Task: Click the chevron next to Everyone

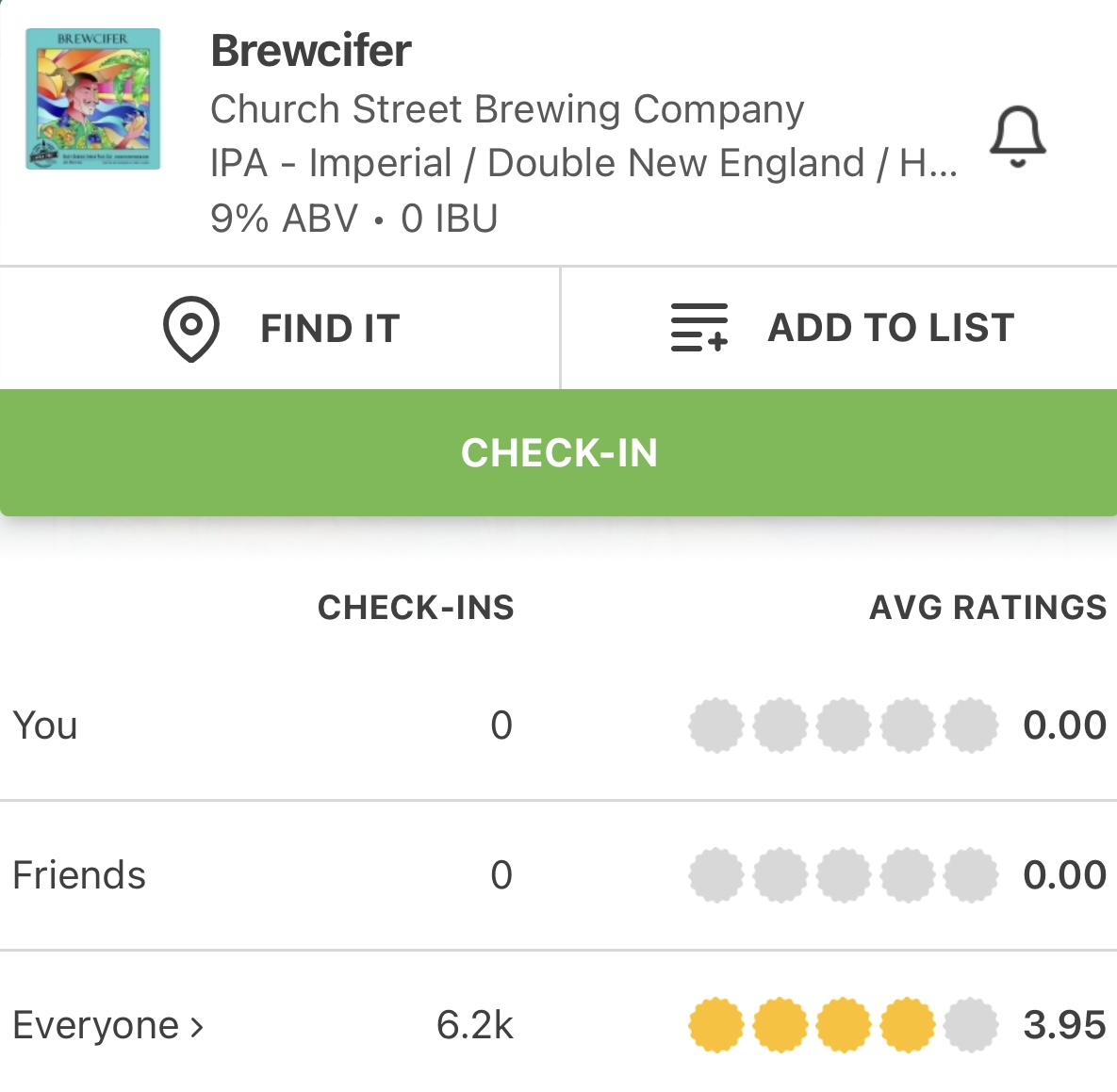Action: (x=197, y=1026)
